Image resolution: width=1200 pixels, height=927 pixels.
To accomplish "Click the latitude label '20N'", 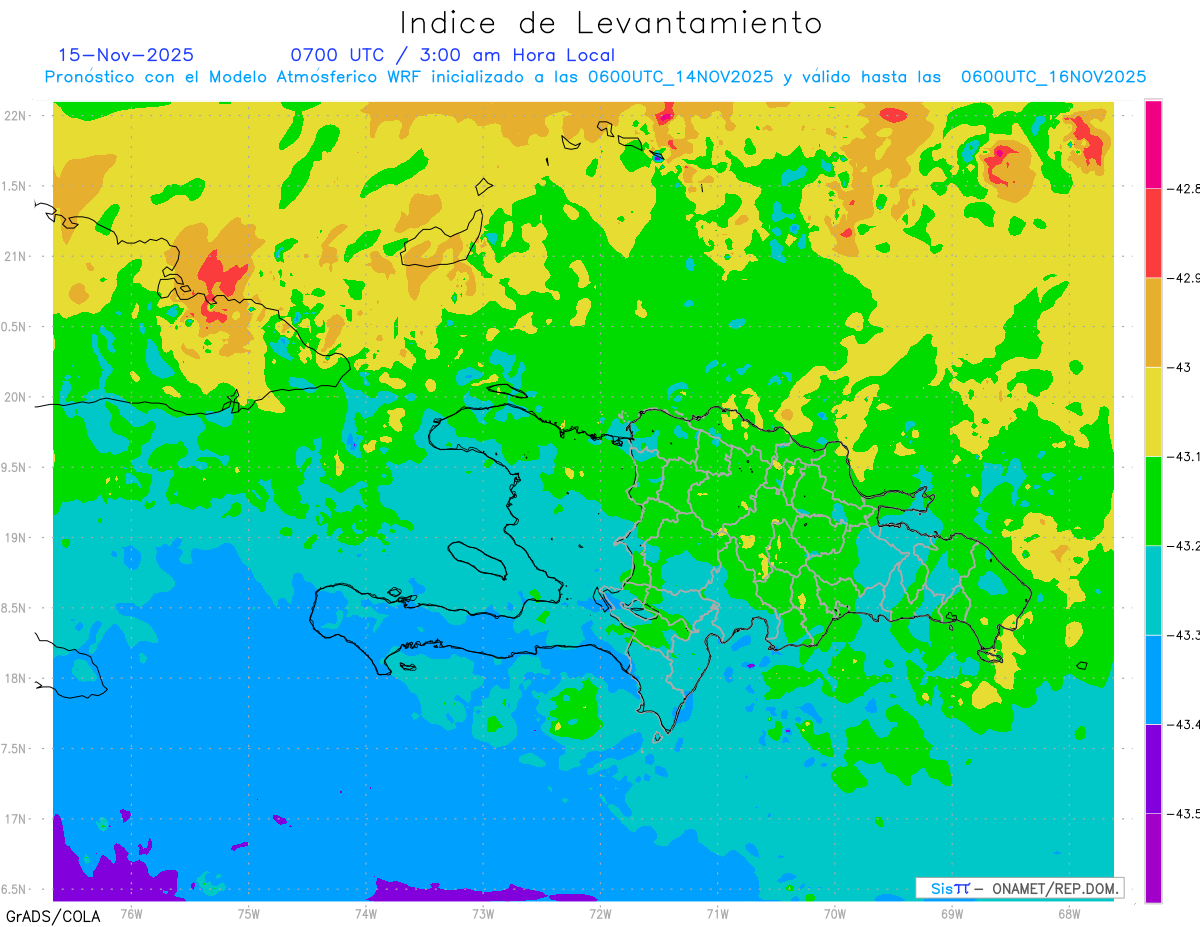I will 15,397.
